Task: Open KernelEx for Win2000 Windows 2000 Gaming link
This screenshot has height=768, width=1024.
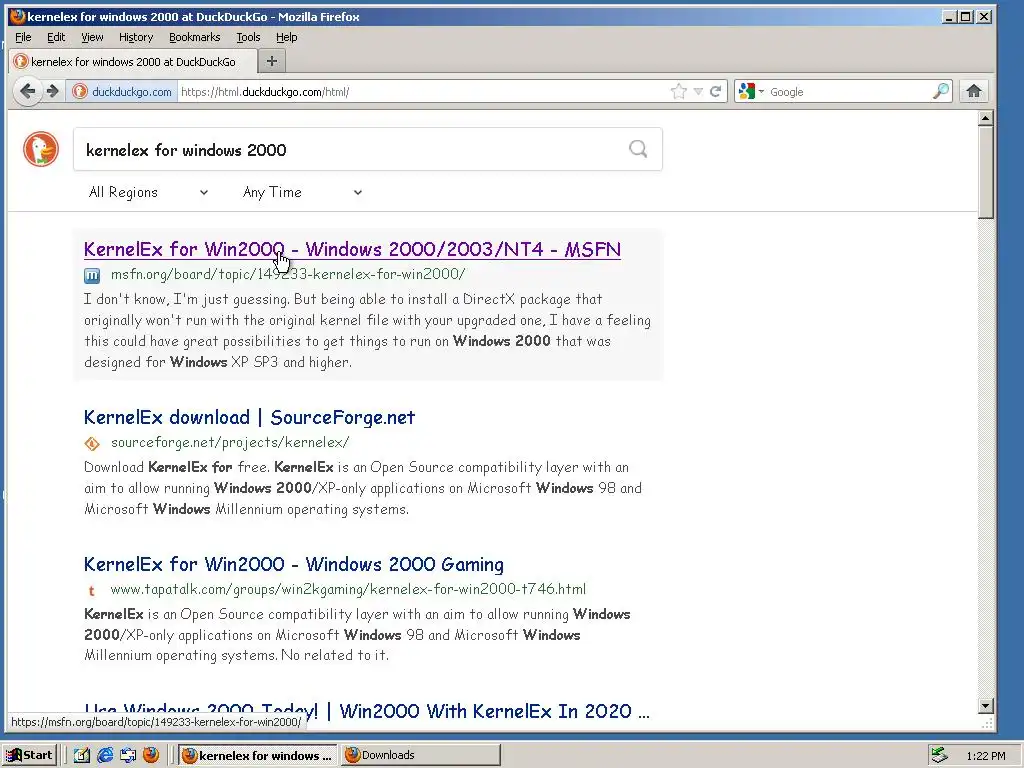Action: tap(294, 564)
